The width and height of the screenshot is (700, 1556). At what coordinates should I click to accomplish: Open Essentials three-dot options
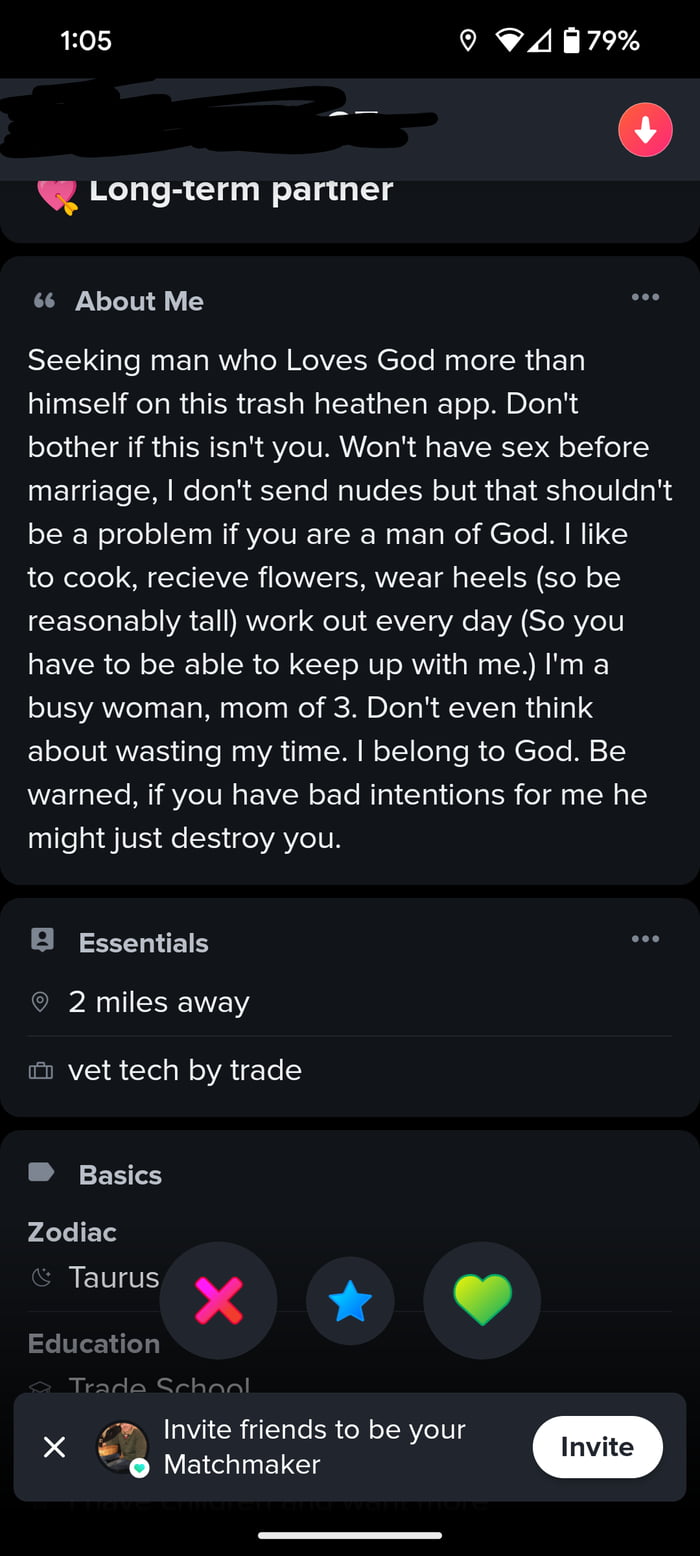645,939
